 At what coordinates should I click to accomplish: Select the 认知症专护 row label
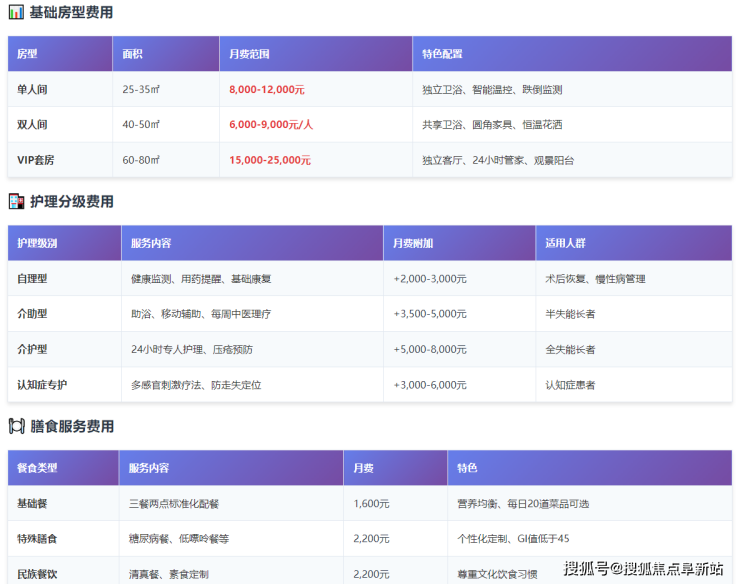pyautogui.click(x=42, y=385)
